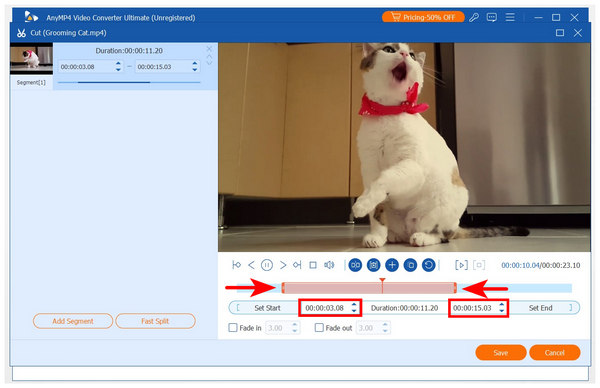Viewport: 600px width, 388px height.
Task: Close the Cut (Grooming Cat.mp4) dialog
Action: [578, 33]
